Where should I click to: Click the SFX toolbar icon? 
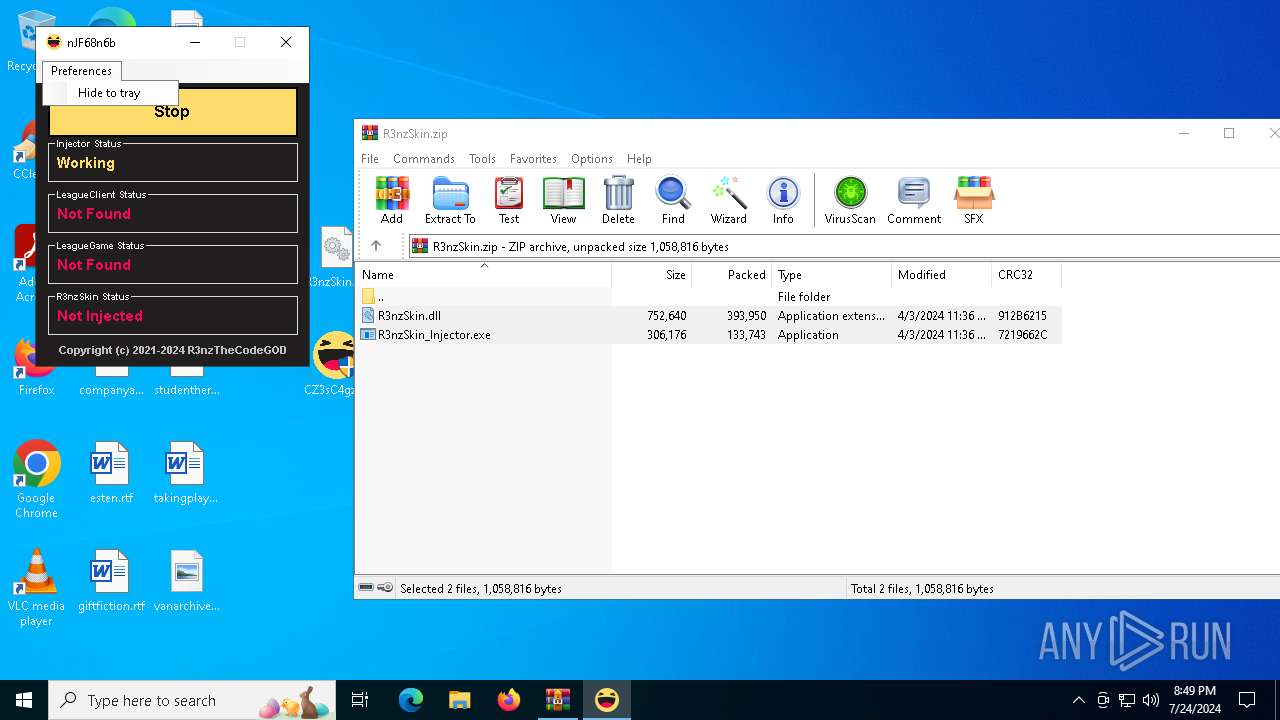[x=973, y=200]
